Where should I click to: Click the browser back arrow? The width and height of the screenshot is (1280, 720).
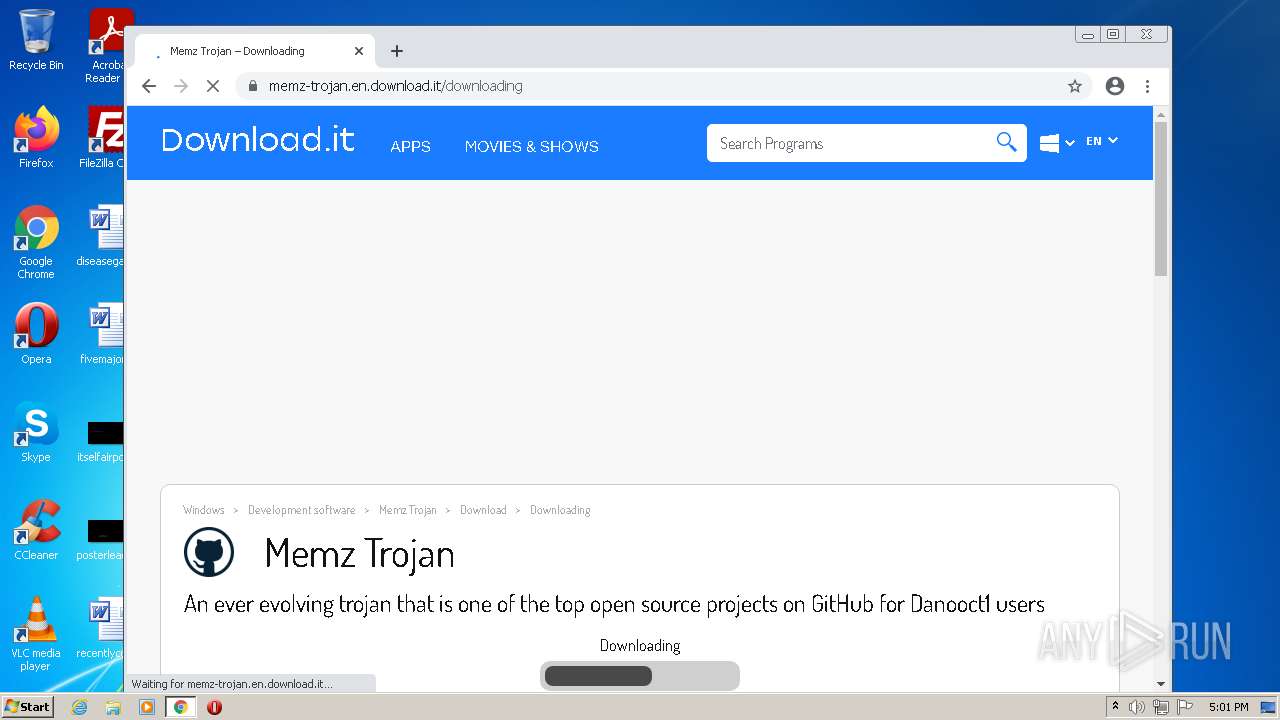[149, 86]
